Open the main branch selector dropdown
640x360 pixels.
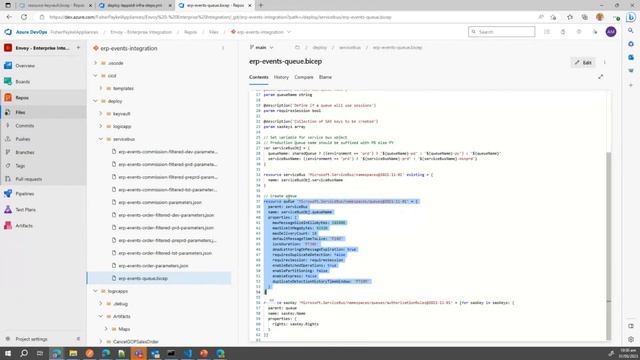[261, 47]
